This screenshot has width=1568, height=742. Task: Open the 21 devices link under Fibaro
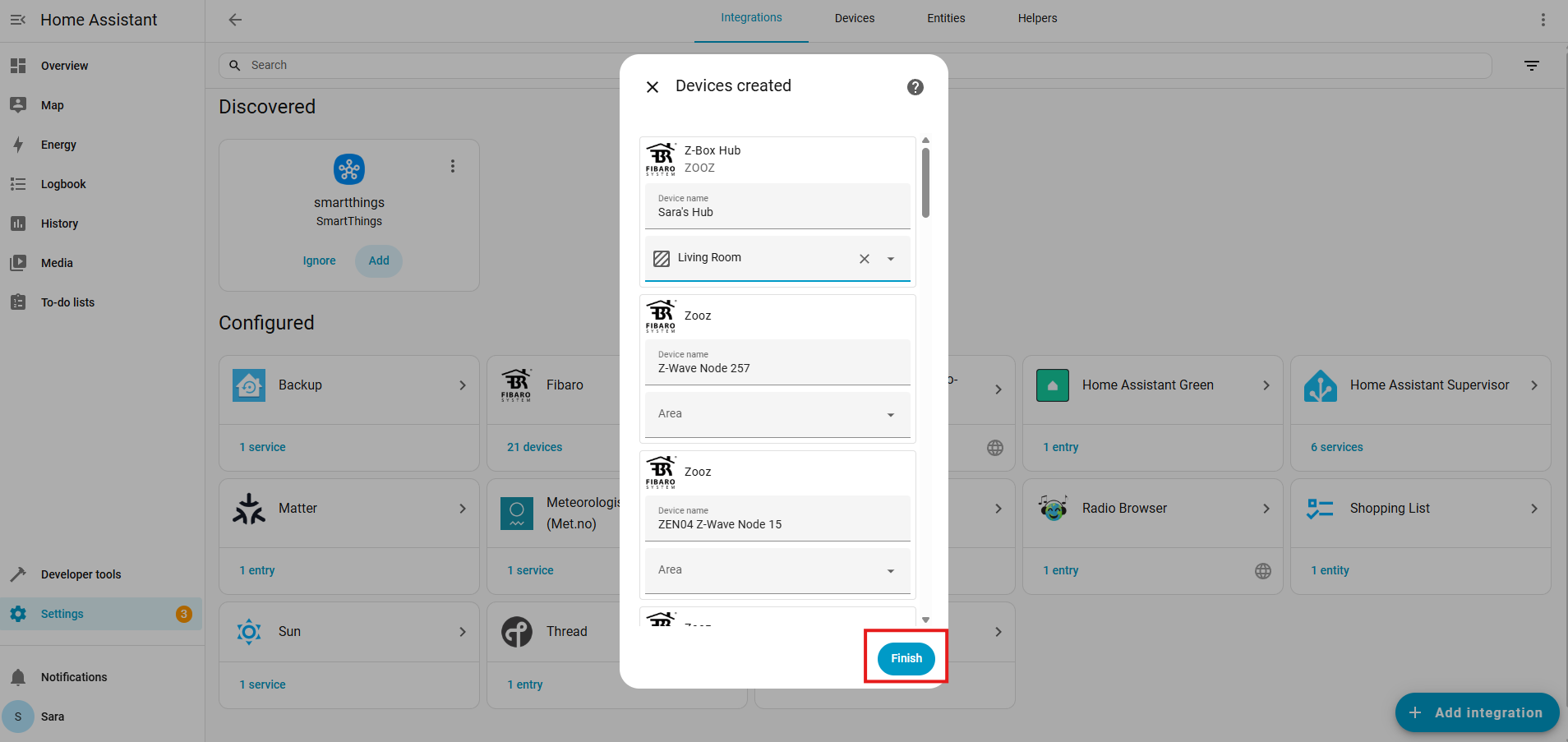pyautogui.click(x=535, y=447)
